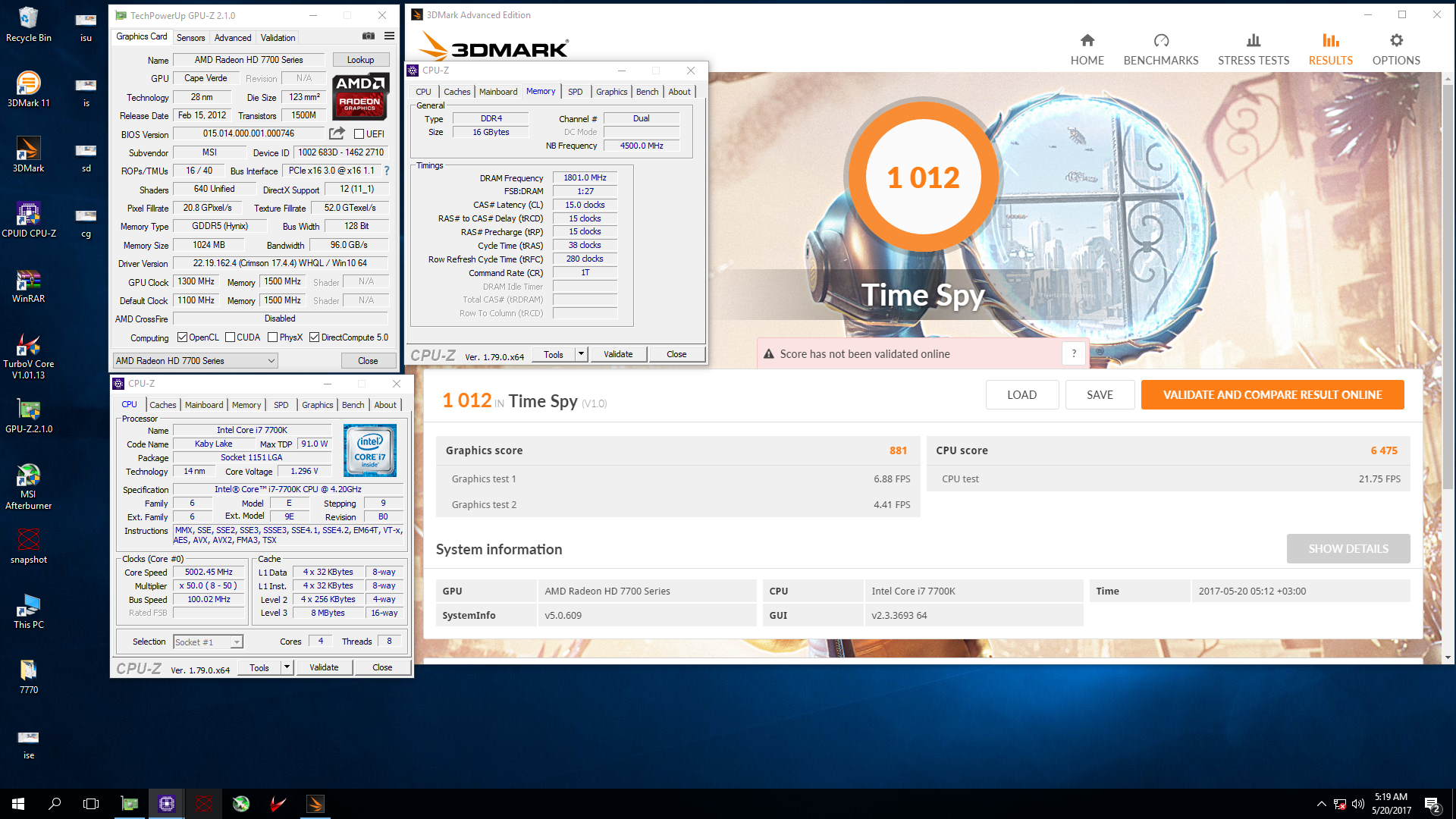This screenshot has height=819, width=1456.
Task: Click Close button in GPU-Z
Action: click(368, 361)
